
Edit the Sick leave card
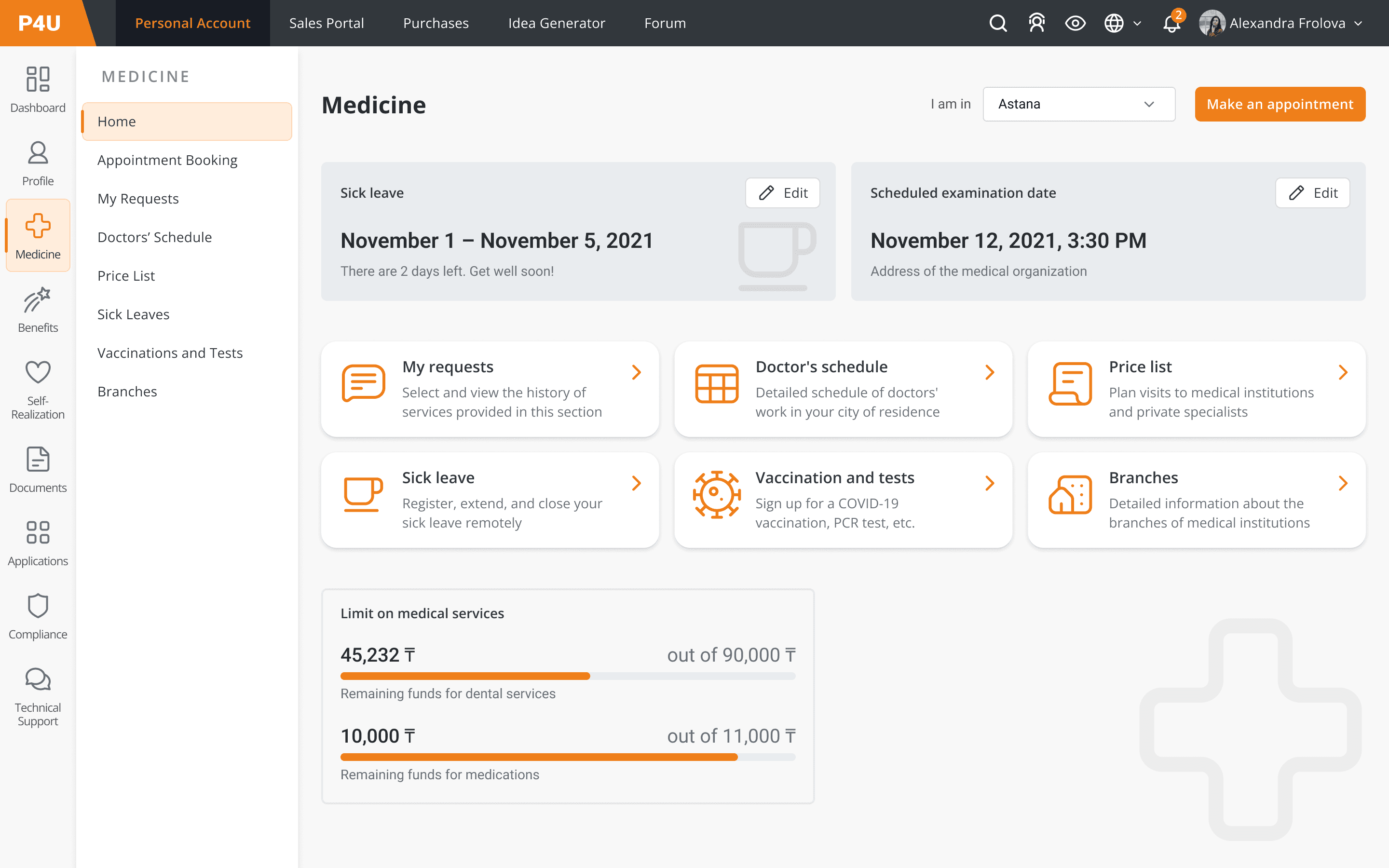[x=782, y=193]
